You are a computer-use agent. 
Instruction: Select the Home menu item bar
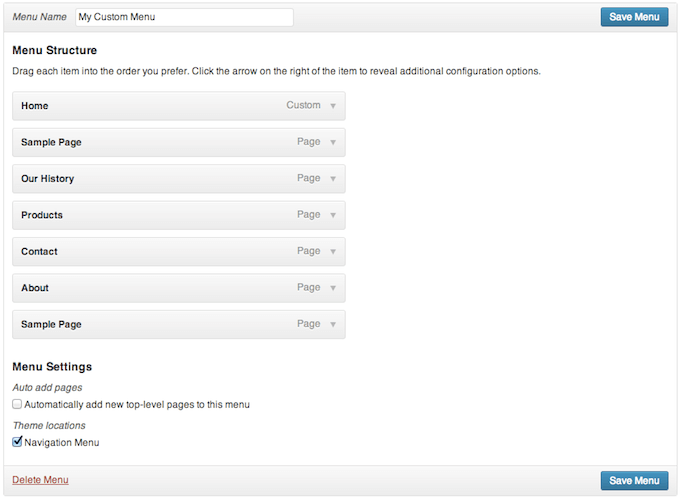coord(179,106)
